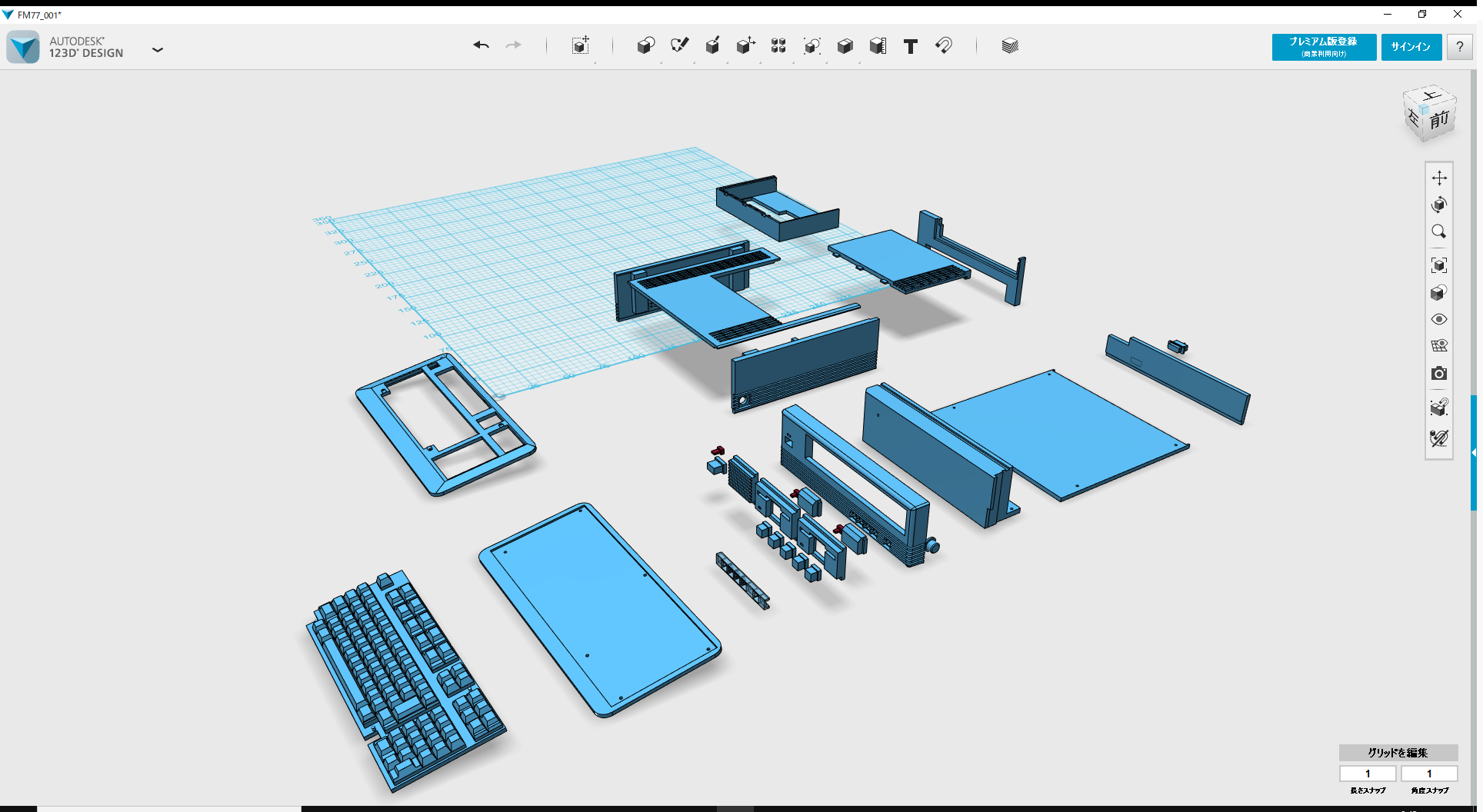Toggle grid visibility in the navigation bar

point(1439,345)
